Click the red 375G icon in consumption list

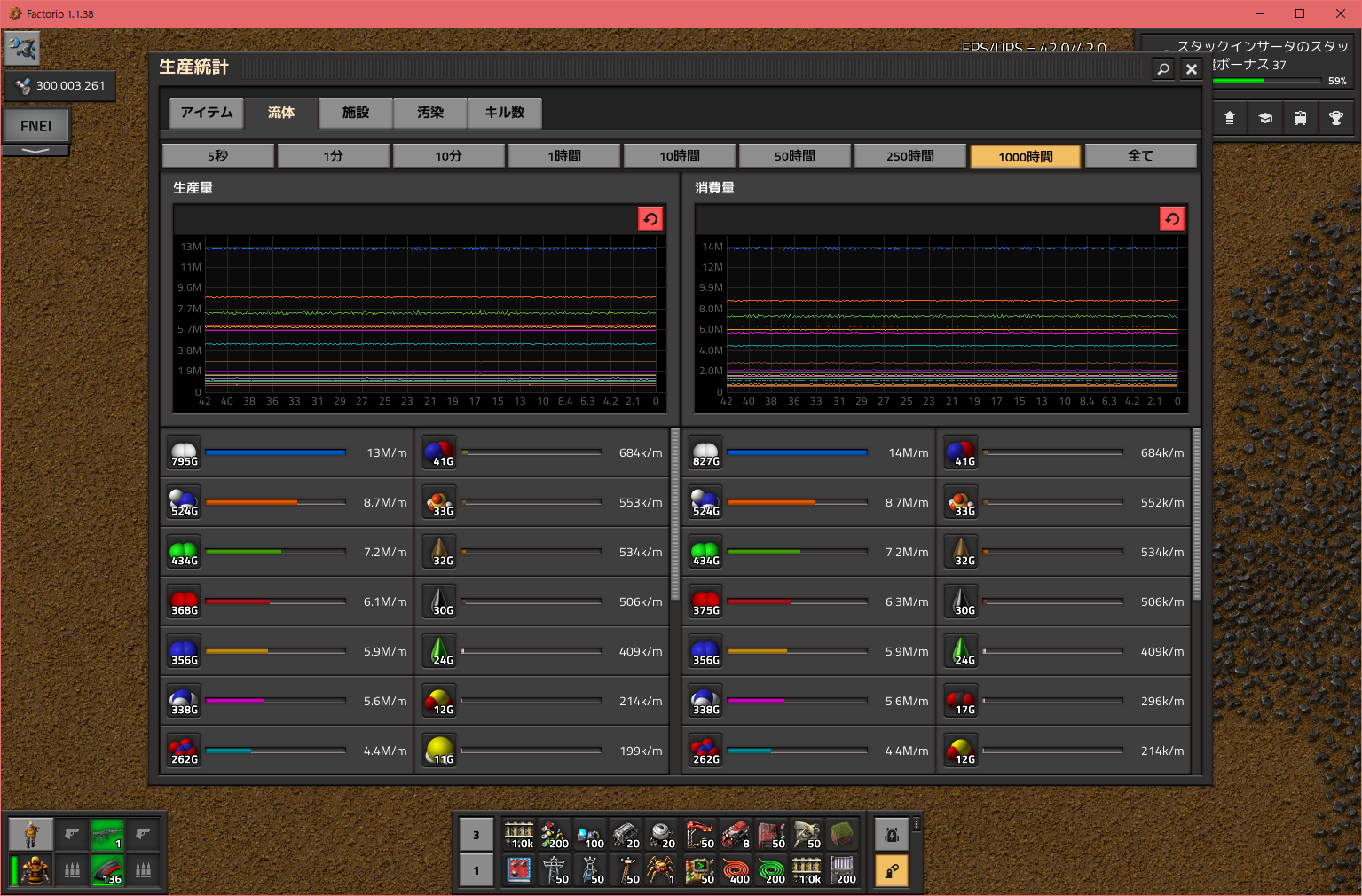[x=706, y=601]
